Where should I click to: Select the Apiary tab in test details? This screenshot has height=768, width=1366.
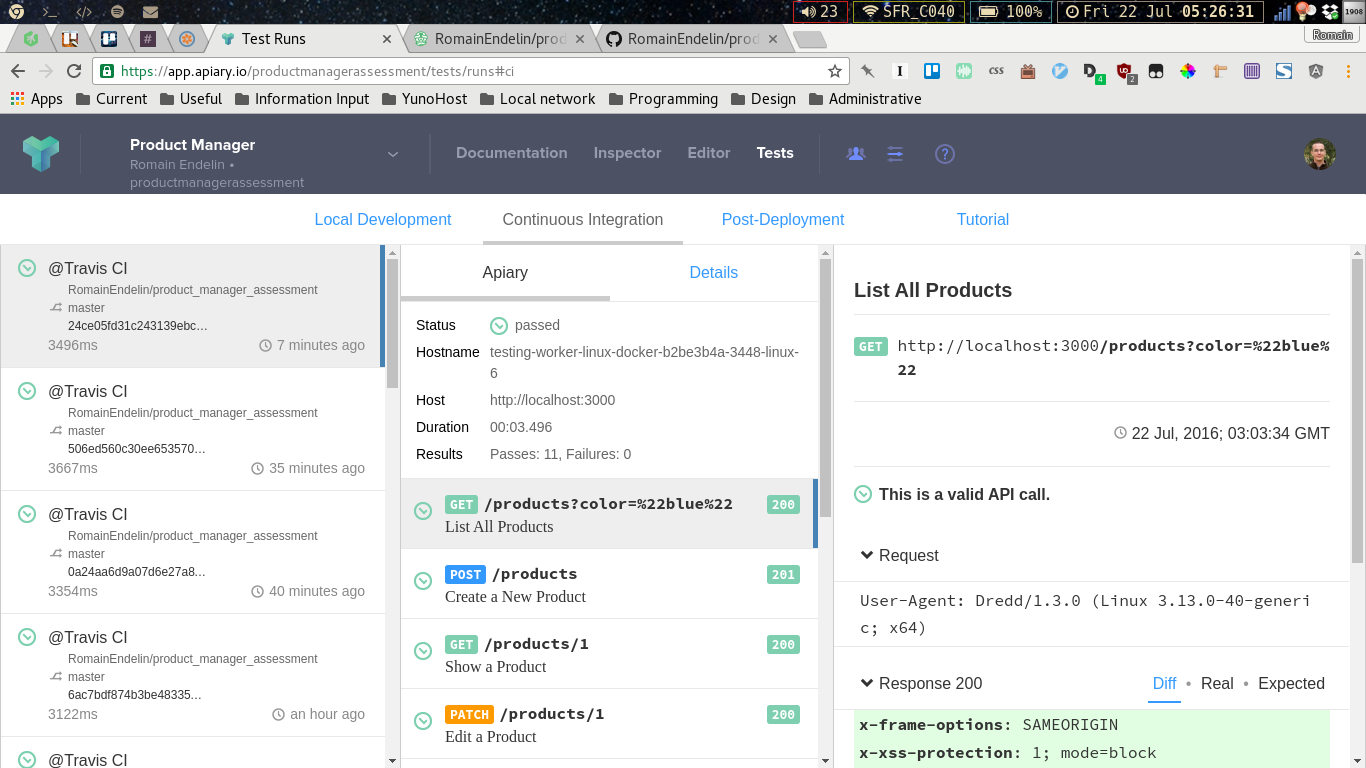505,273
